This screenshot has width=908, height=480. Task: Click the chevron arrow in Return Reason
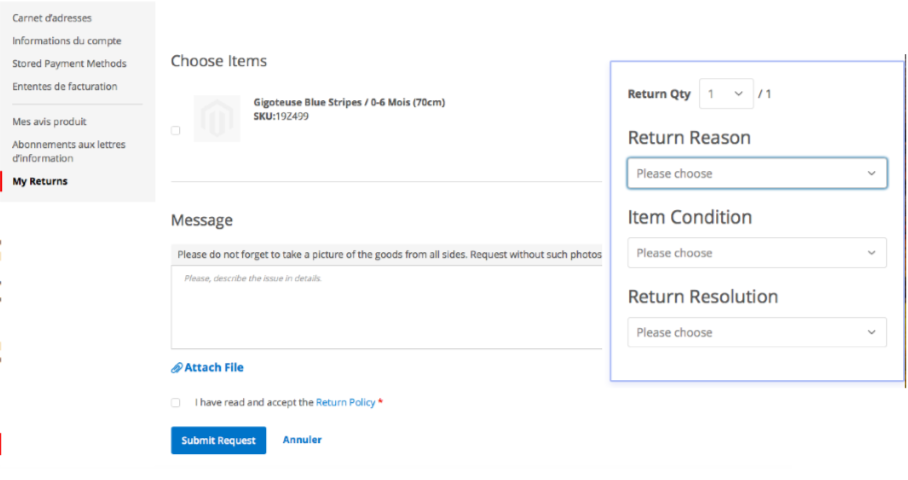871,173
